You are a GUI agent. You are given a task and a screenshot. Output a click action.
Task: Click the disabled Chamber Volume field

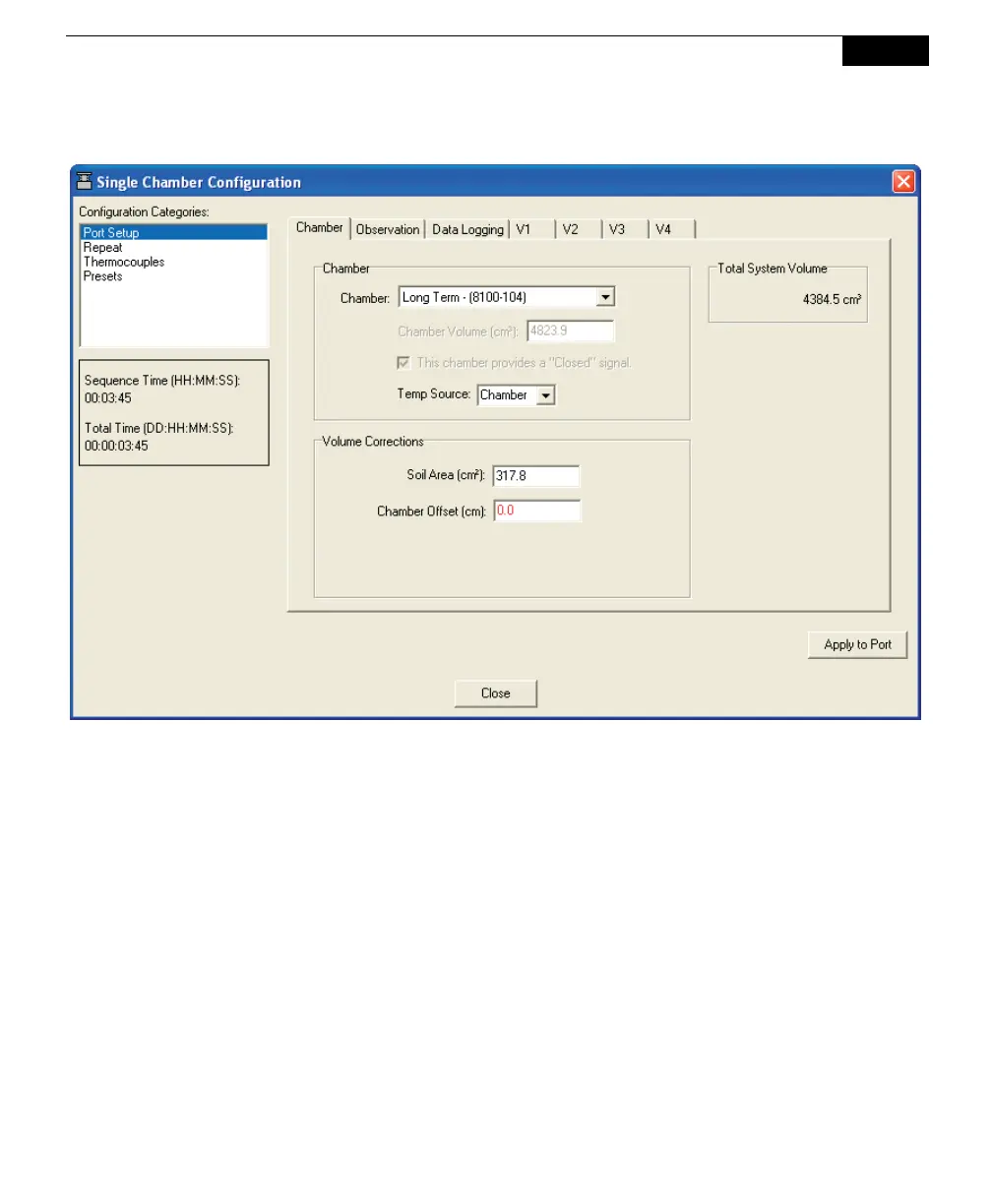[571, 331]
